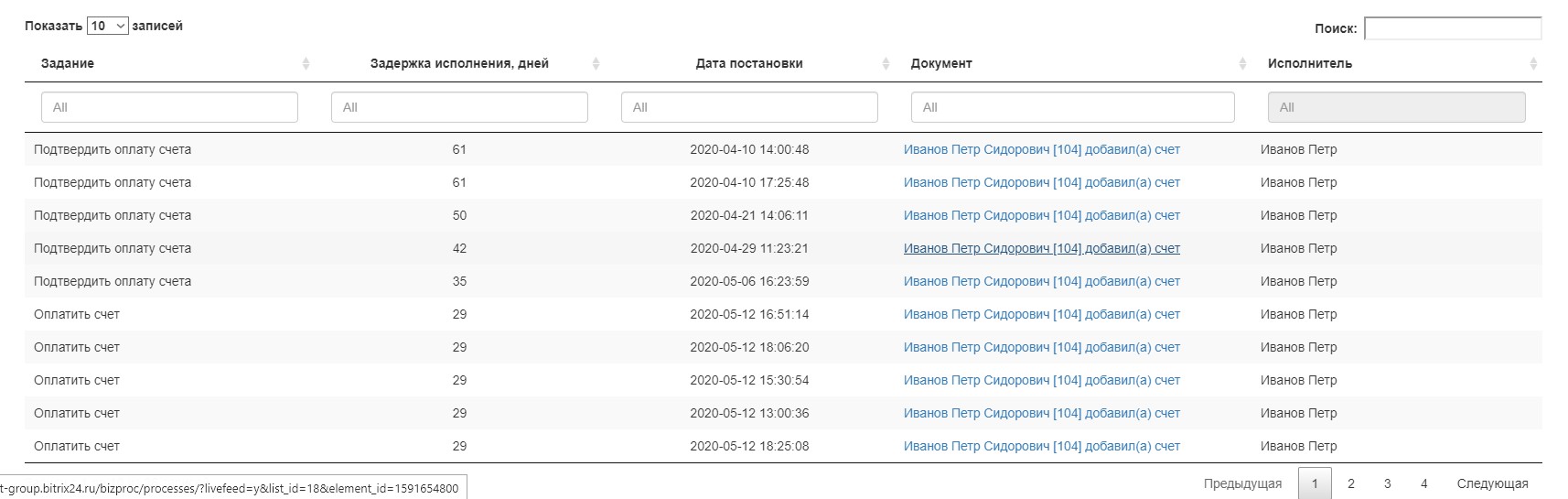This screenshot has height=499, width=1568.
Task: Open document link dated 2020-05-12 18:25:08
Action: click(1041, 446)
